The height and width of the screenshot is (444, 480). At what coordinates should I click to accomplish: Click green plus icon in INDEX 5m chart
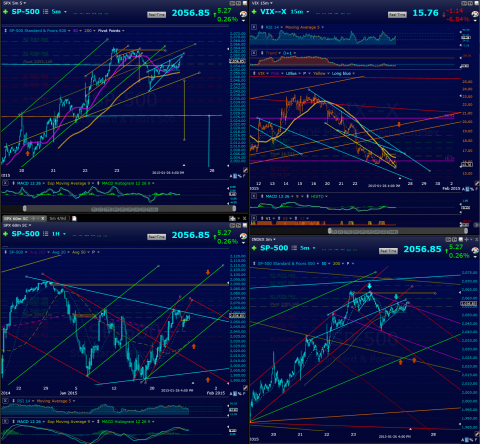click(x=254, y=248)
